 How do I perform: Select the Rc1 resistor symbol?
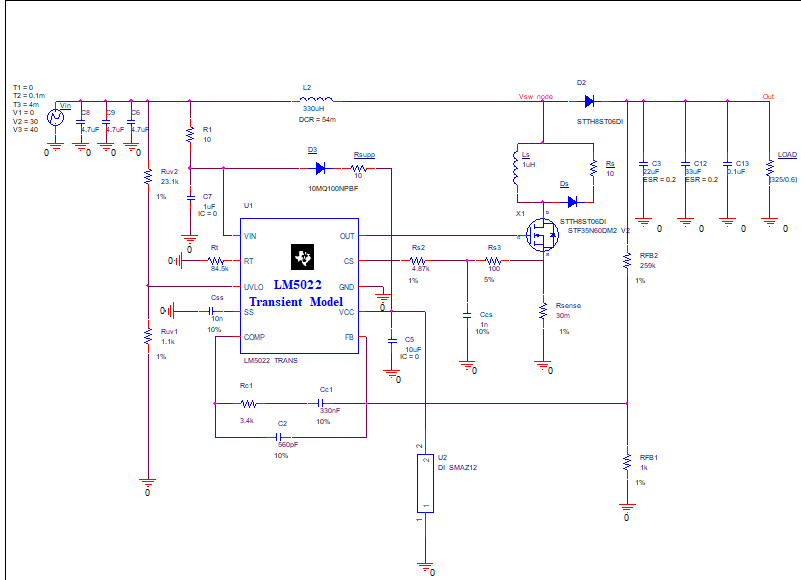coord(249,404)
